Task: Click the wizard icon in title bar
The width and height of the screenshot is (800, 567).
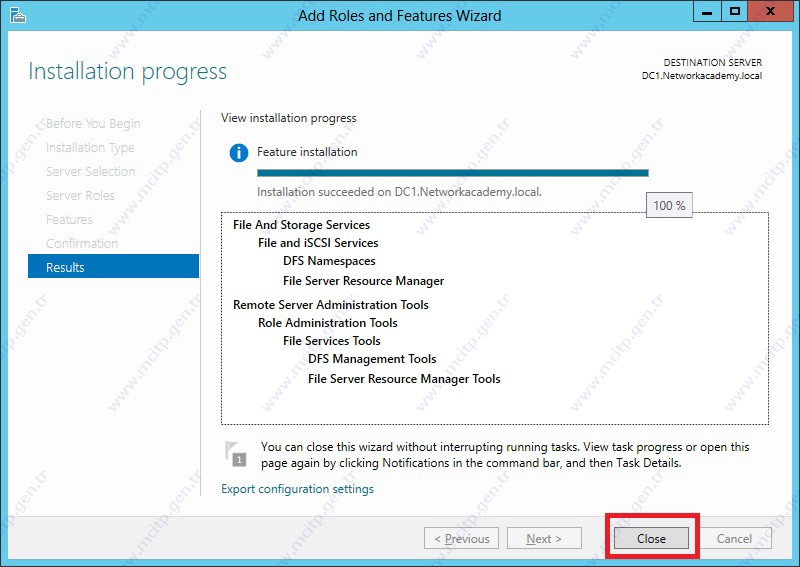Action: (18, 16)
